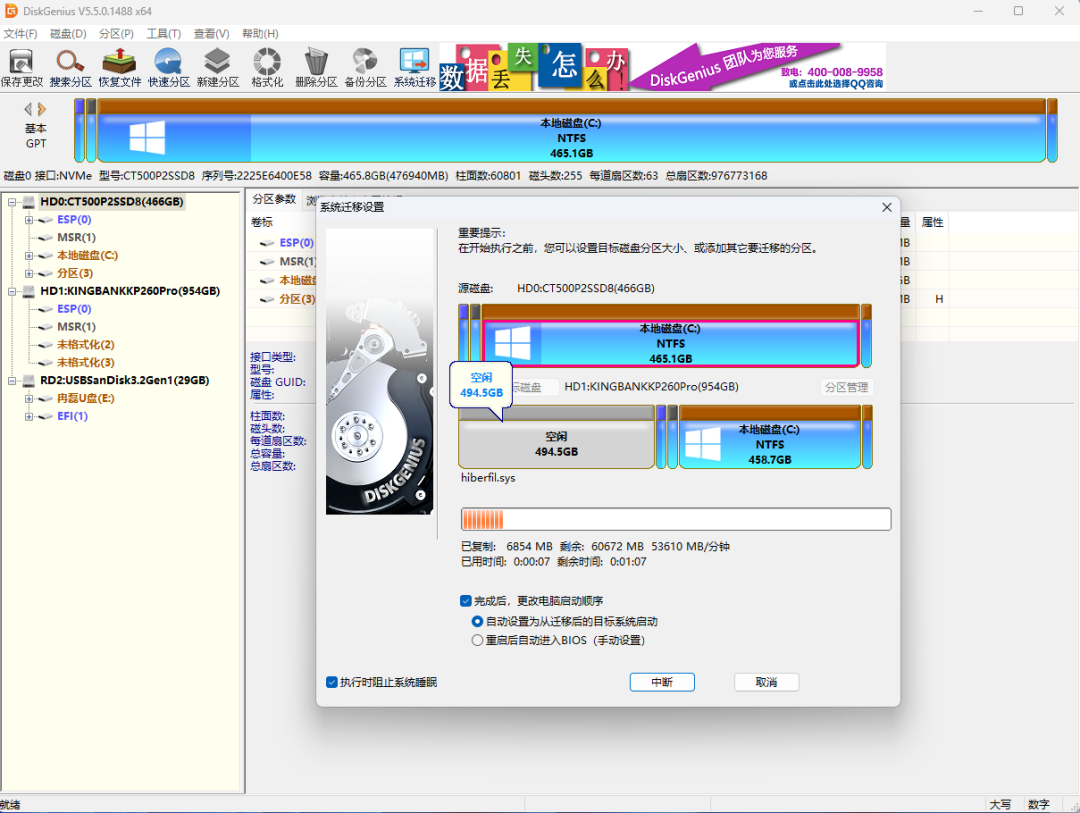Select ESP(0) under HD1 in tree
The image size is (1080, 813).
(x=74, y=309)
